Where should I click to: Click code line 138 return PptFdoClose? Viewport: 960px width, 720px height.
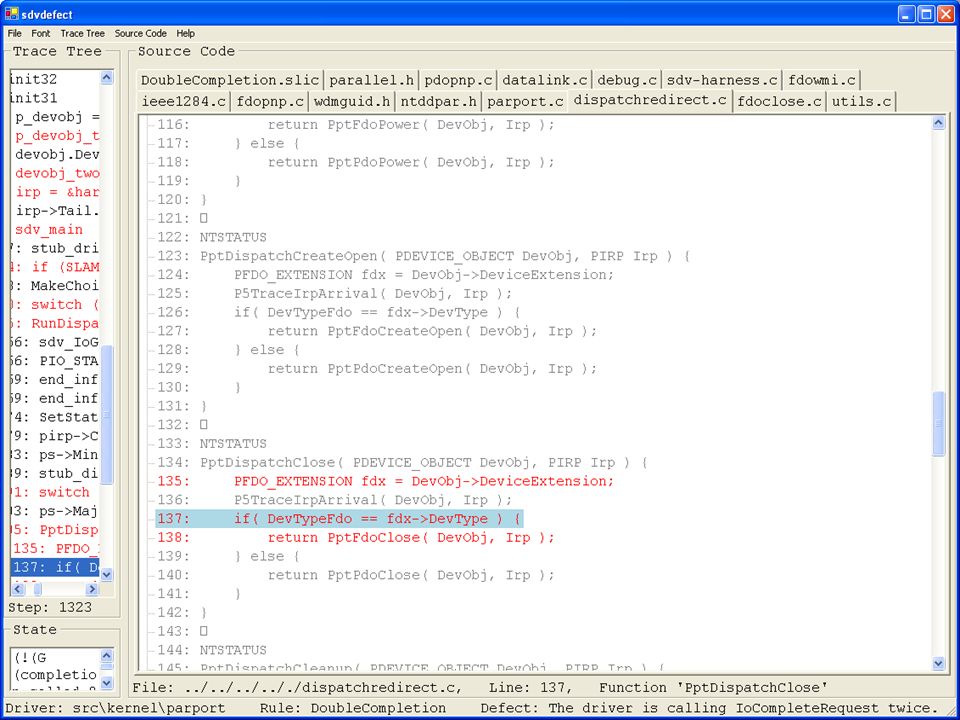click(355, 538)
